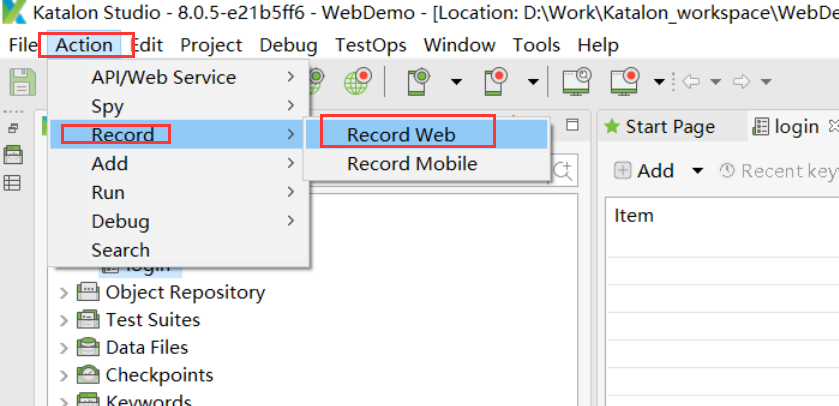Open the Add dropdown arrow in editor
The height and width of the screenshot is (406, 839).
click(698, 171)
